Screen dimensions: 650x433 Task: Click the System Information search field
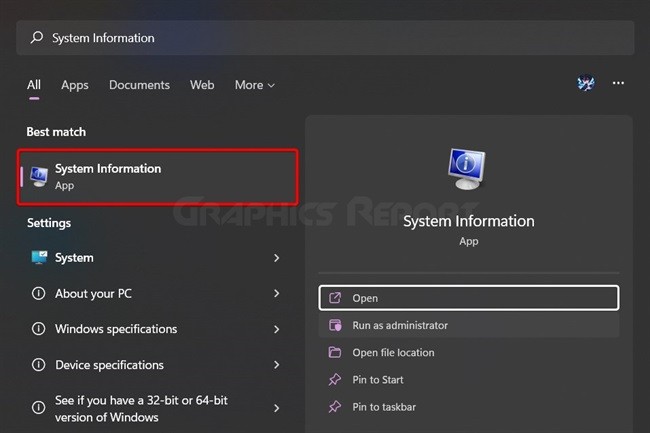coord(325,38)
